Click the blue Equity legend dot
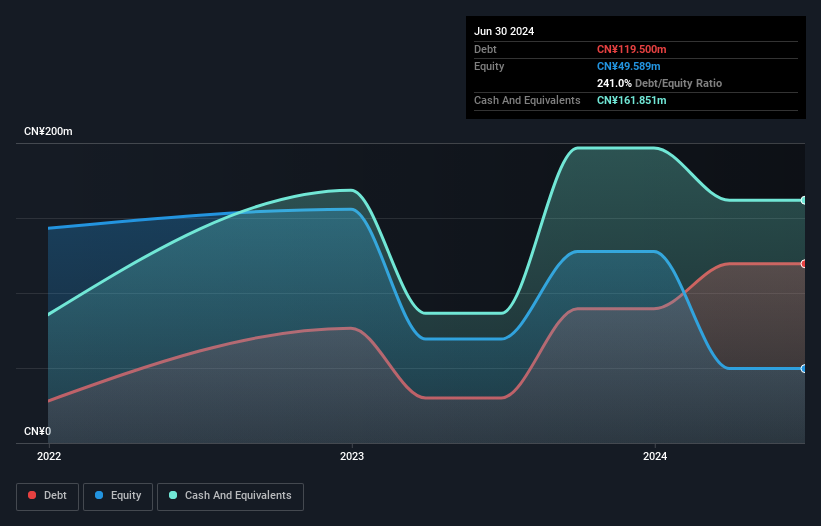The height and width of the screenshot is (526, 821). (99, 495)
